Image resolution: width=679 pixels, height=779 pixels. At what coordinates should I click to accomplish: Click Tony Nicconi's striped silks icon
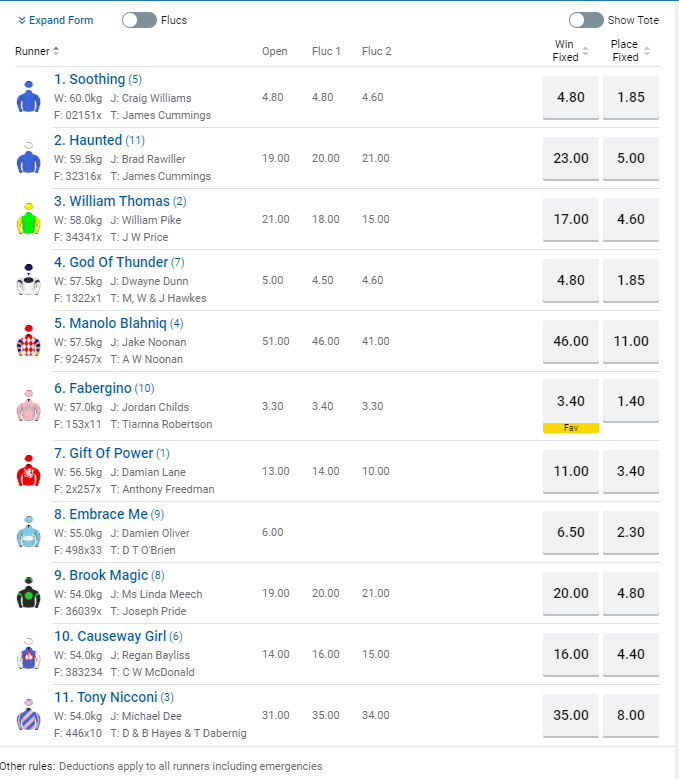click(x=27, y=715)
